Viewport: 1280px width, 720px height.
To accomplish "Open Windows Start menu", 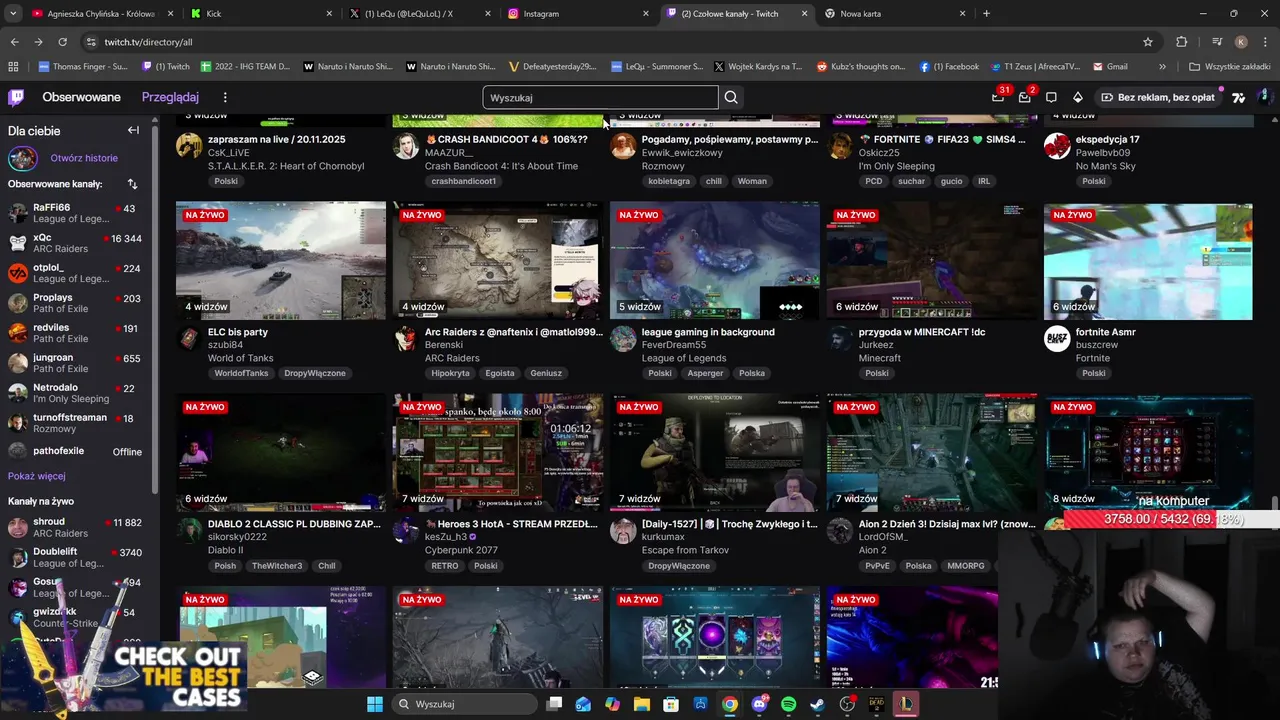I will 374,704.
